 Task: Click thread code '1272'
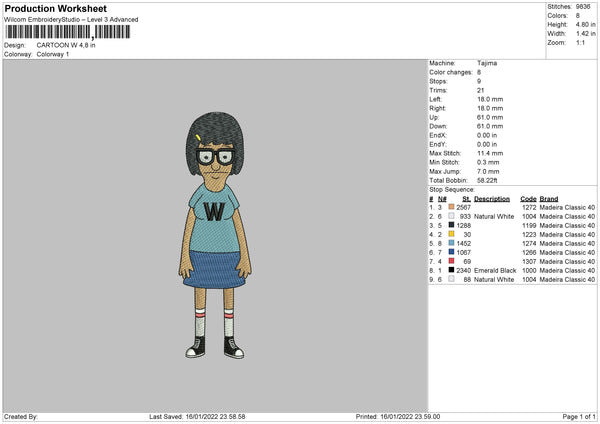(529, 207)
